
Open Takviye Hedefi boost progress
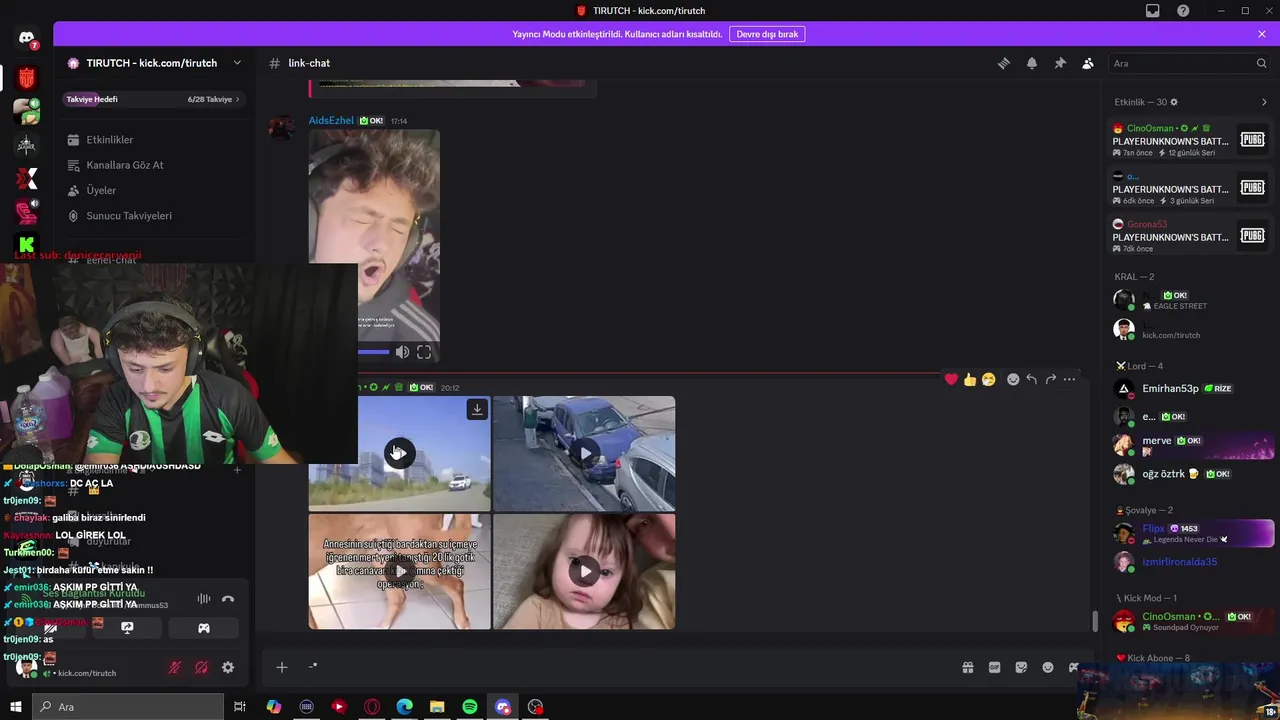pos(153,99)
